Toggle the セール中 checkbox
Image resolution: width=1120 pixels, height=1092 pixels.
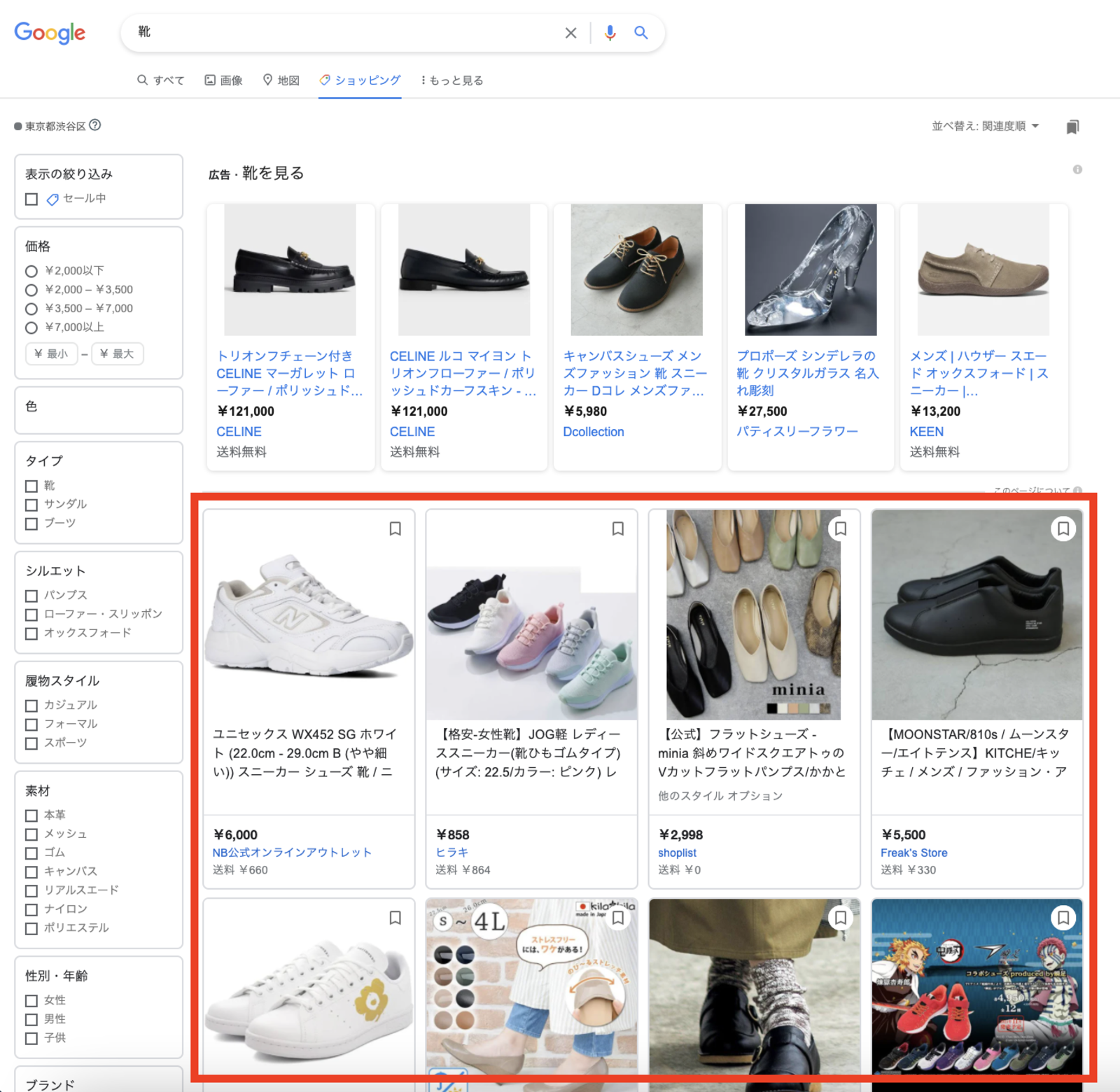(x=31, y=199)
